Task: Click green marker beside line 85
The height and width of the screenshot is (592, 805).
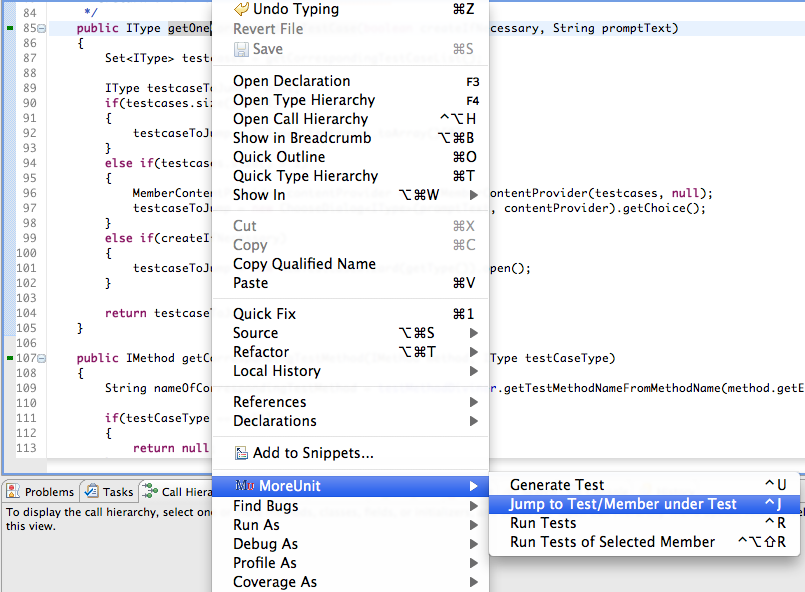Action: point(9,28)
